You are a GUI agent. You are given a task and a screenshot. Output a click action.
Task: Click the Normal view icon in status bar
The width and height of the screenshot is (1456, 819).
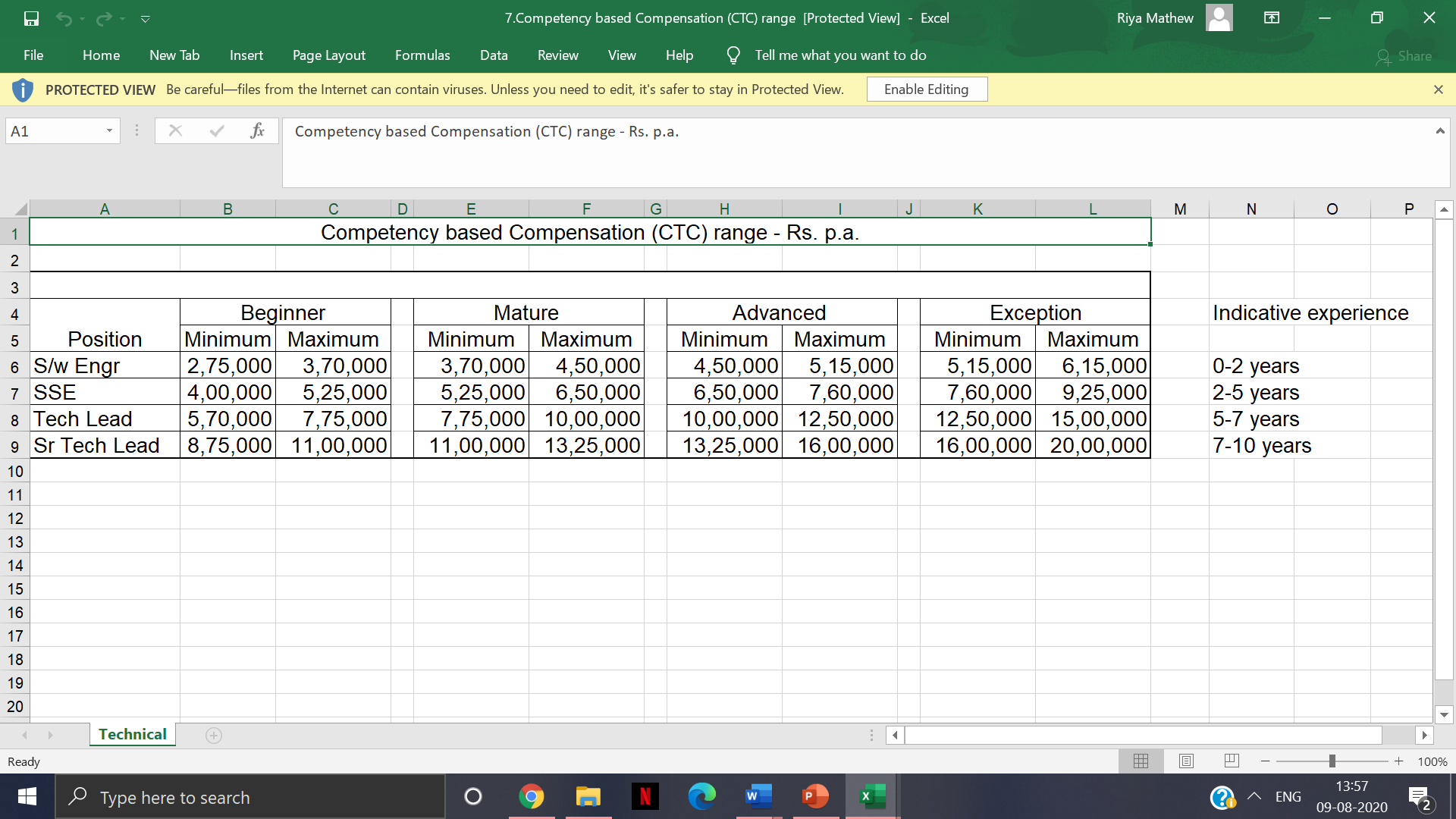click(1140, 760)
